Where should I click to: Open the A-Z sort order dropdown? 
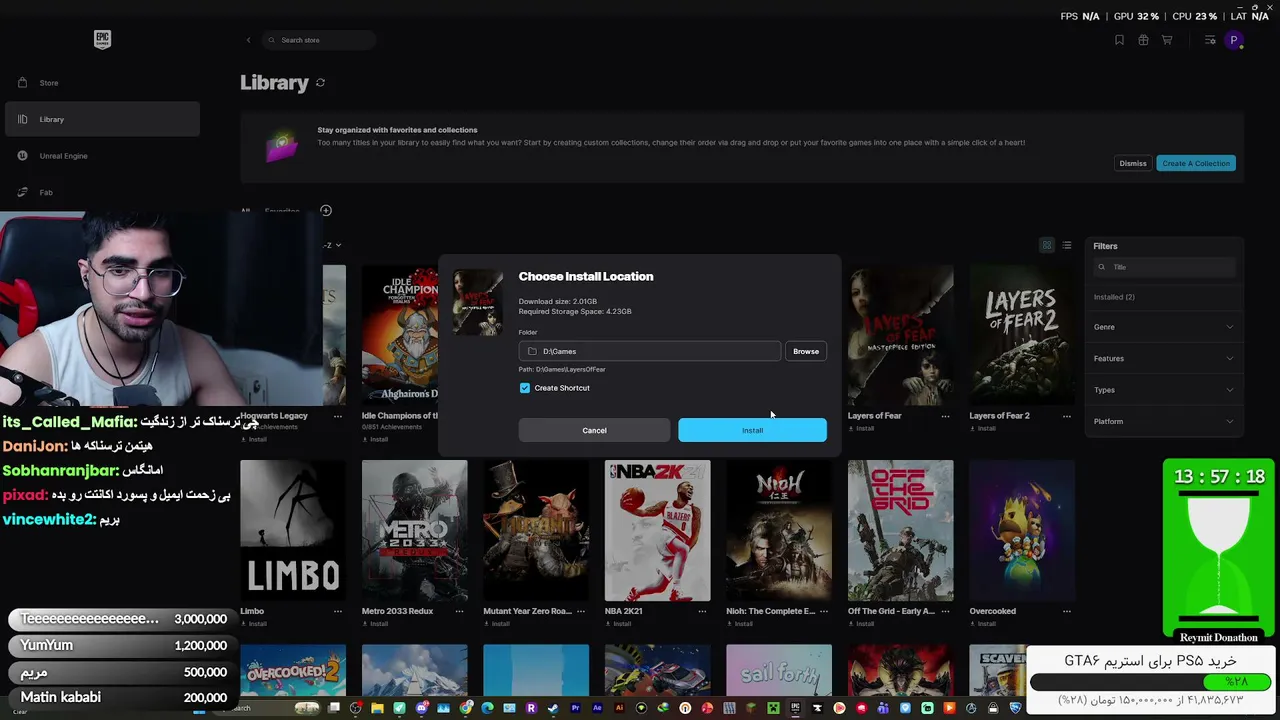coord(333,245)
